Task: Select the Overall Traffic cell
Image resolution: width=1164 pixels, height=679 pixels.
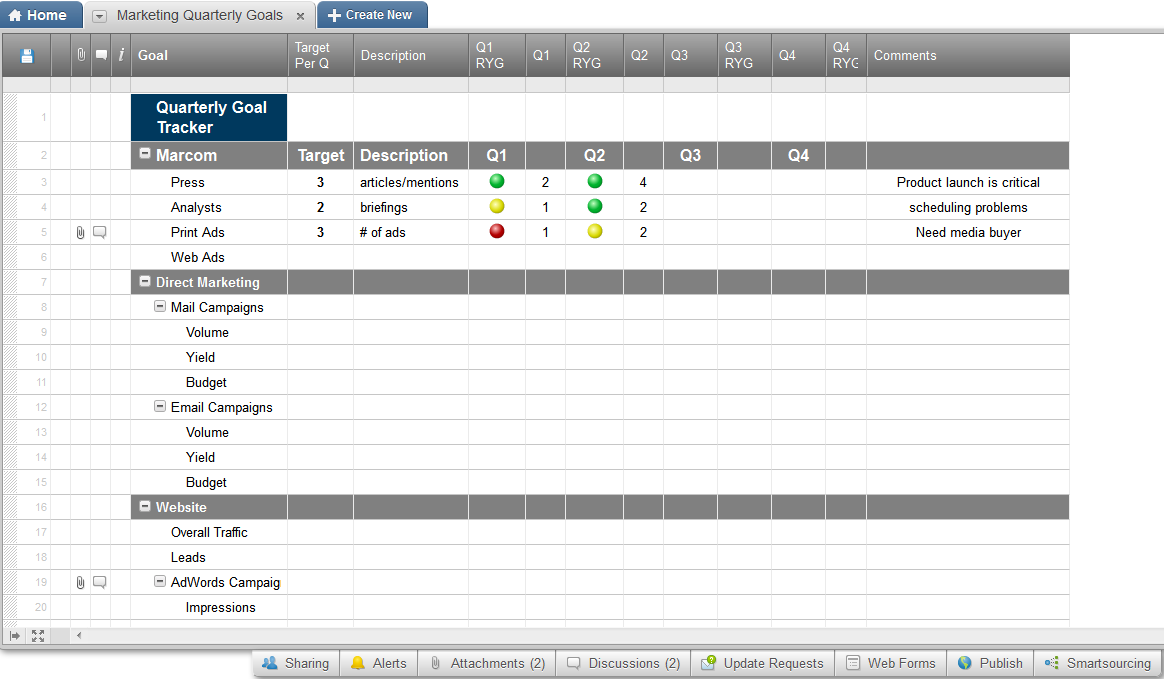Action: click(209, 533)
